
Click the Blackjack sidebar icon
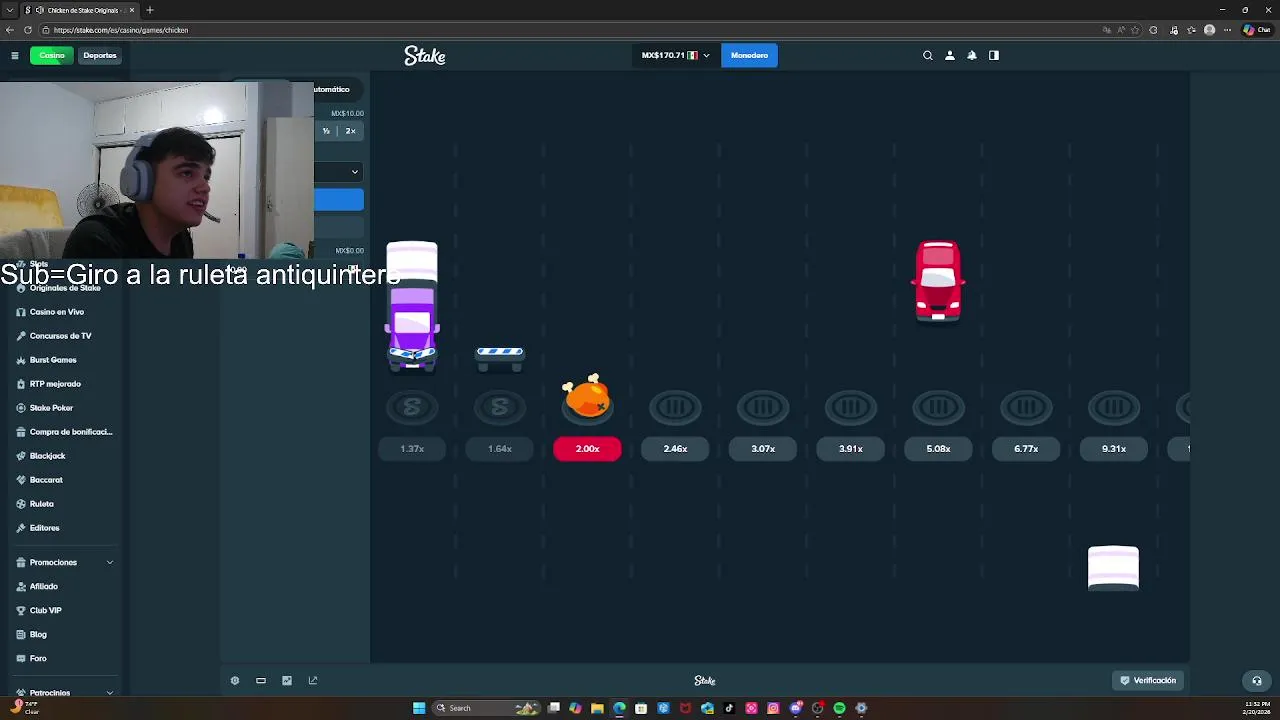(x=21, y=456)
